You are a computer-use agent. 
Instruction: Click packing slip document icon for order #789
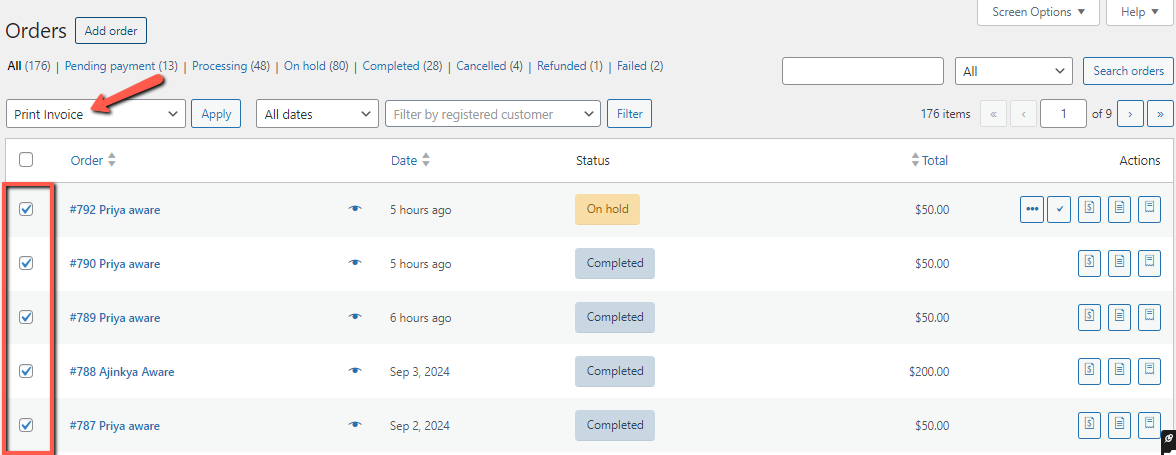1120,318
